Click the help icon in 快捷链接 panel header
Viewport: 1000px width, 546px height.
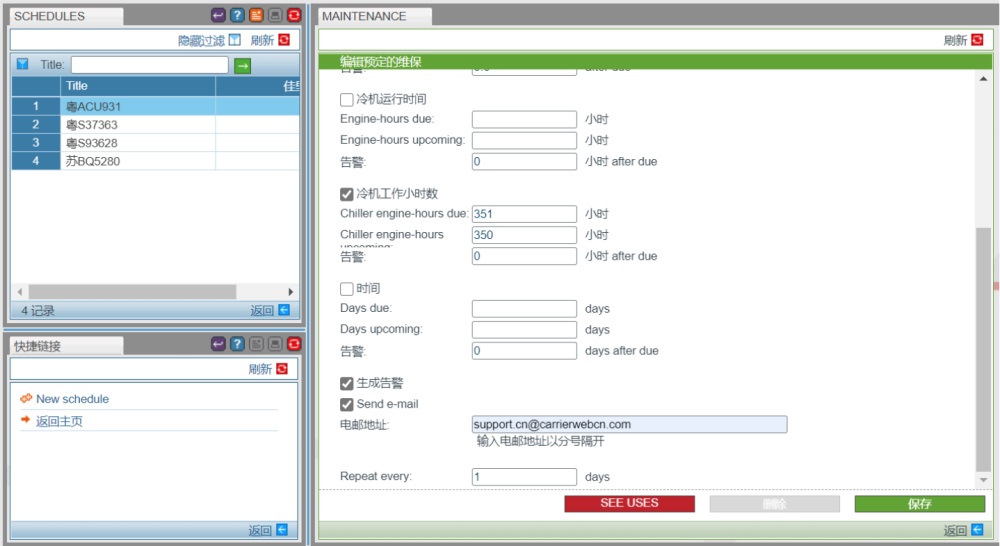tap(237, 344)
